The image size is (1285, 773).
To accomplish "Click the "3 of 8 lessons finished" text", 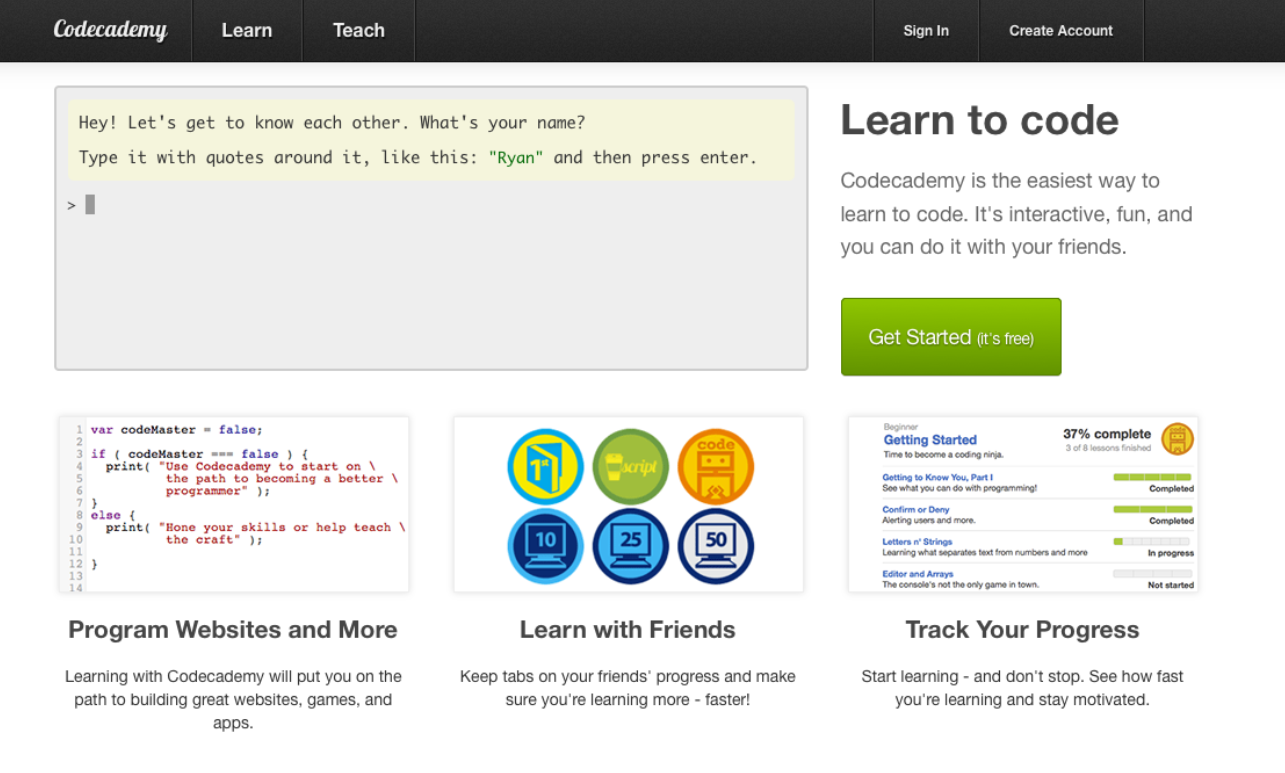I will pos(1110,448).
